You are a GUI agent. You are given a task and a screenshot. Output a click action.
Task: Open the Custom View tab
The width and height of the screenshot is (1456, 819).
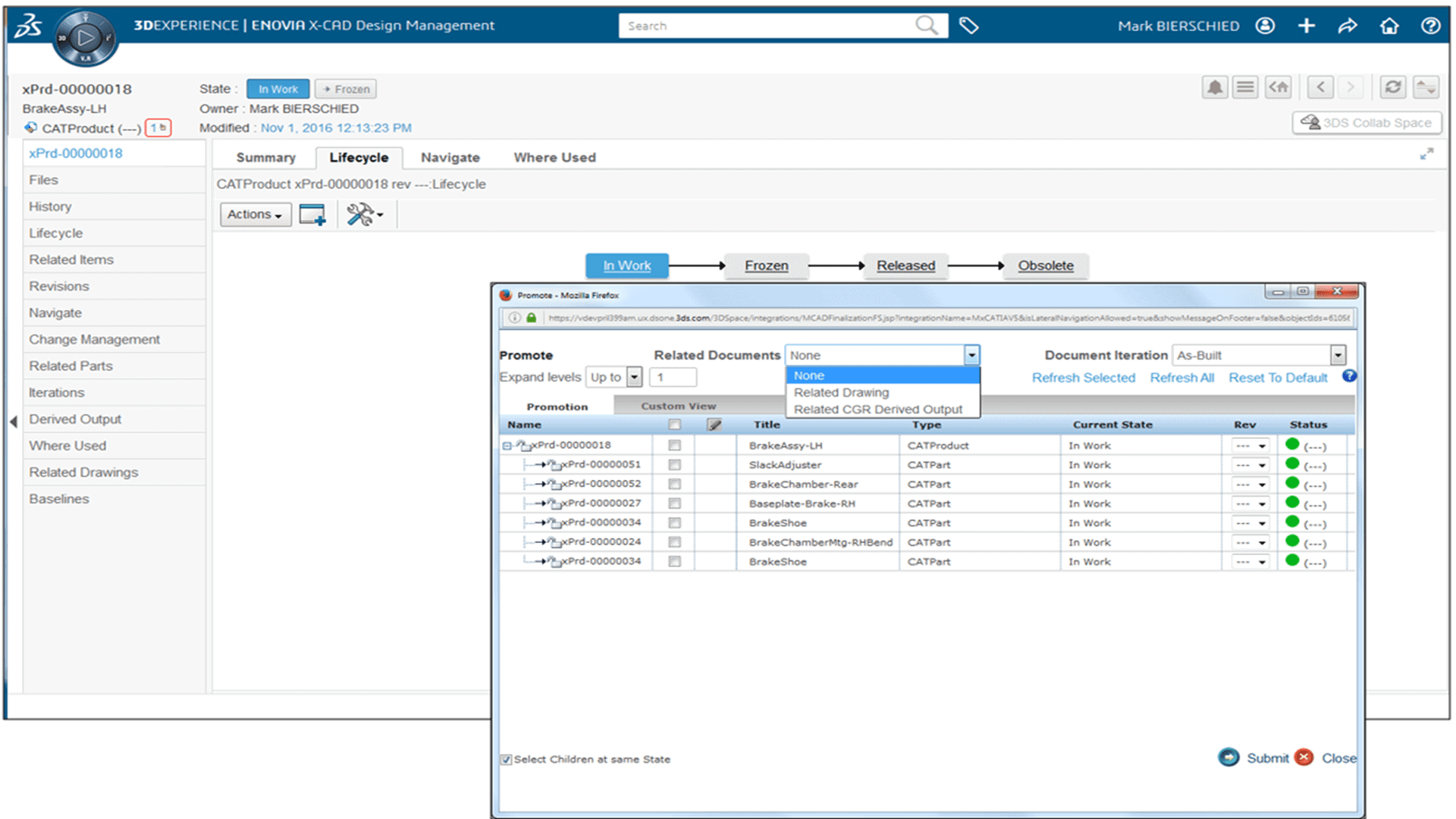pos(678,406)
